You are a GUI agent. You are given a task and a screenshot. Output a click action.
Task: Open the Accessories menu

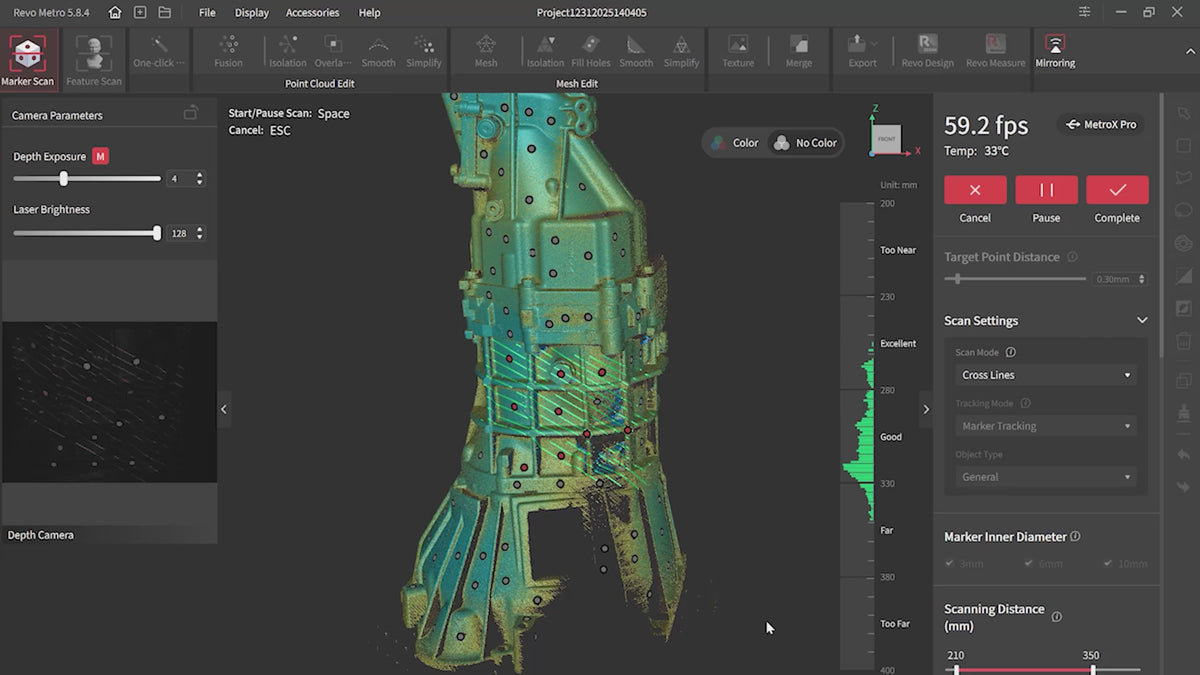312,13
